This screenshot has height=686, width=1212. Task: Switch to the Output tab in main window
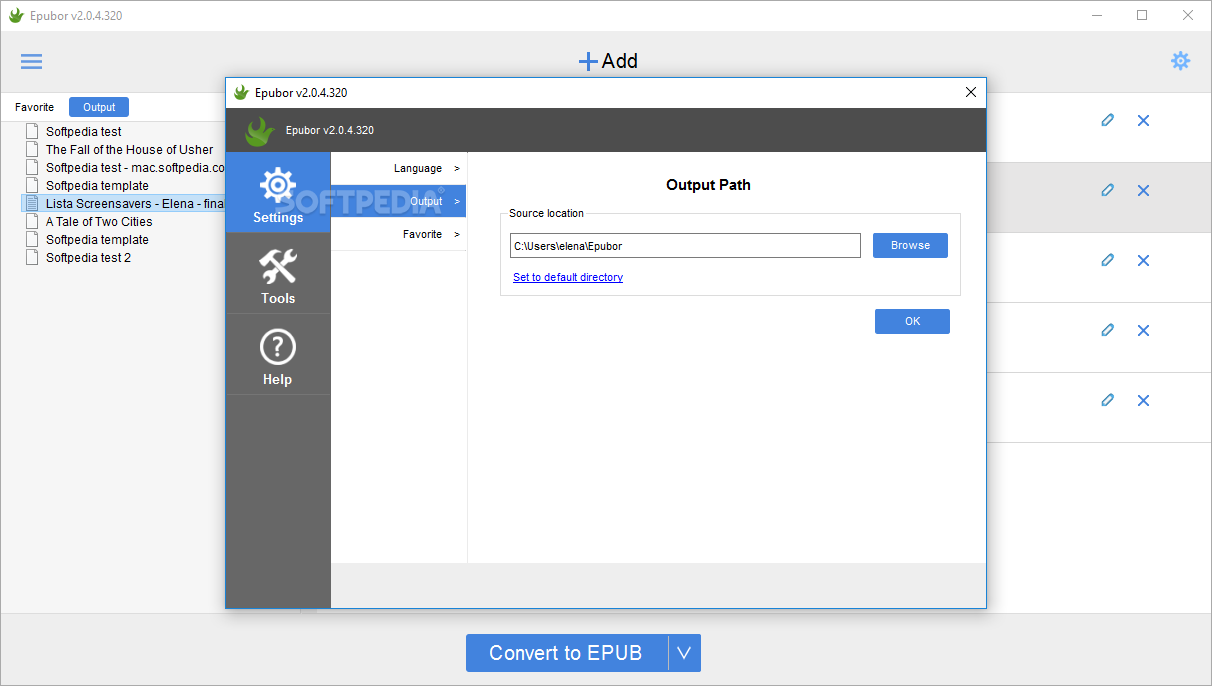99,107
